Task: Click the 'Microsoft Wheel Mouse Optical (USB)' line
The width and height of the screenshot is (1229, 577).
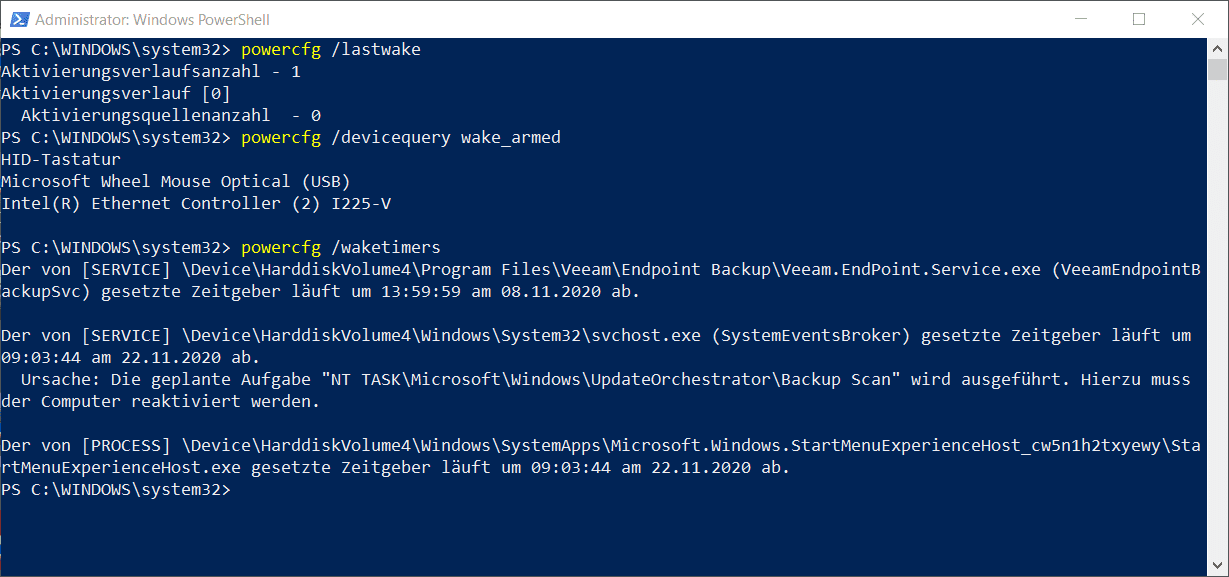Action: (x=176, y=182)
